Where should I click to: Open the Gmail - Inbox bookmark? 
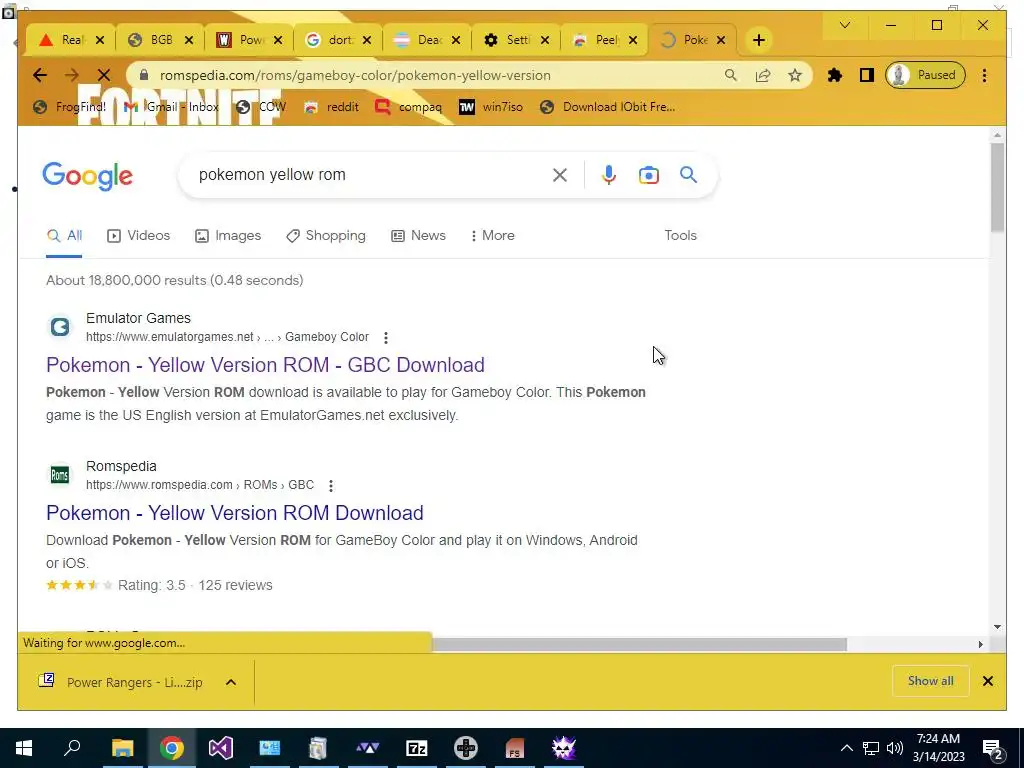[x=171, y=107]
